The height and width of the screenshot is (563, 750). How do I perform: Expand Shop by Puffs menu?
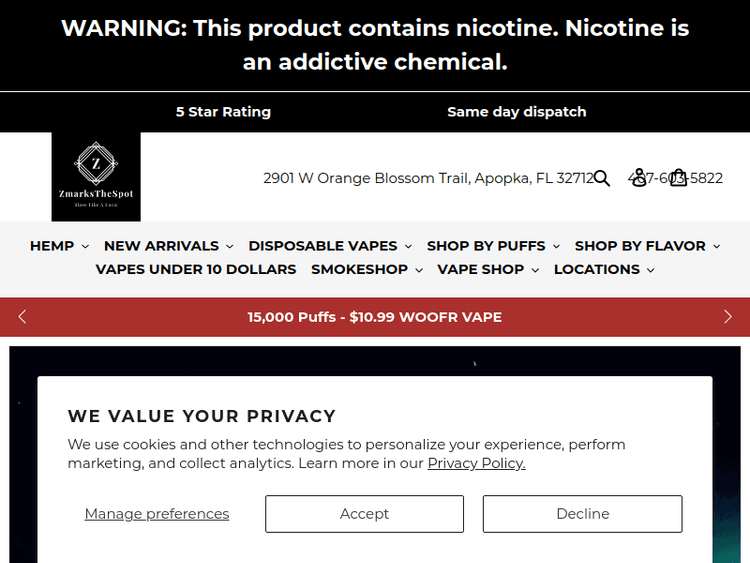493,246
